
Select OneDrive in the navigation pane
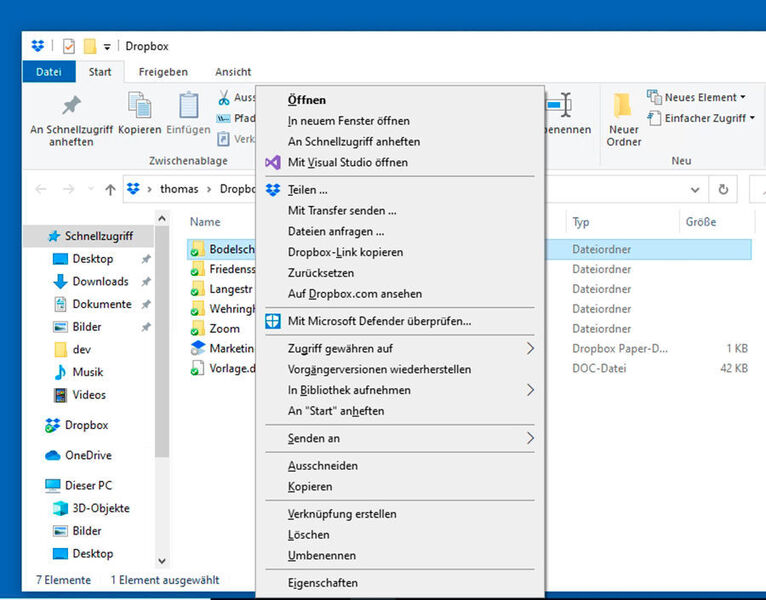click(88, 455)
